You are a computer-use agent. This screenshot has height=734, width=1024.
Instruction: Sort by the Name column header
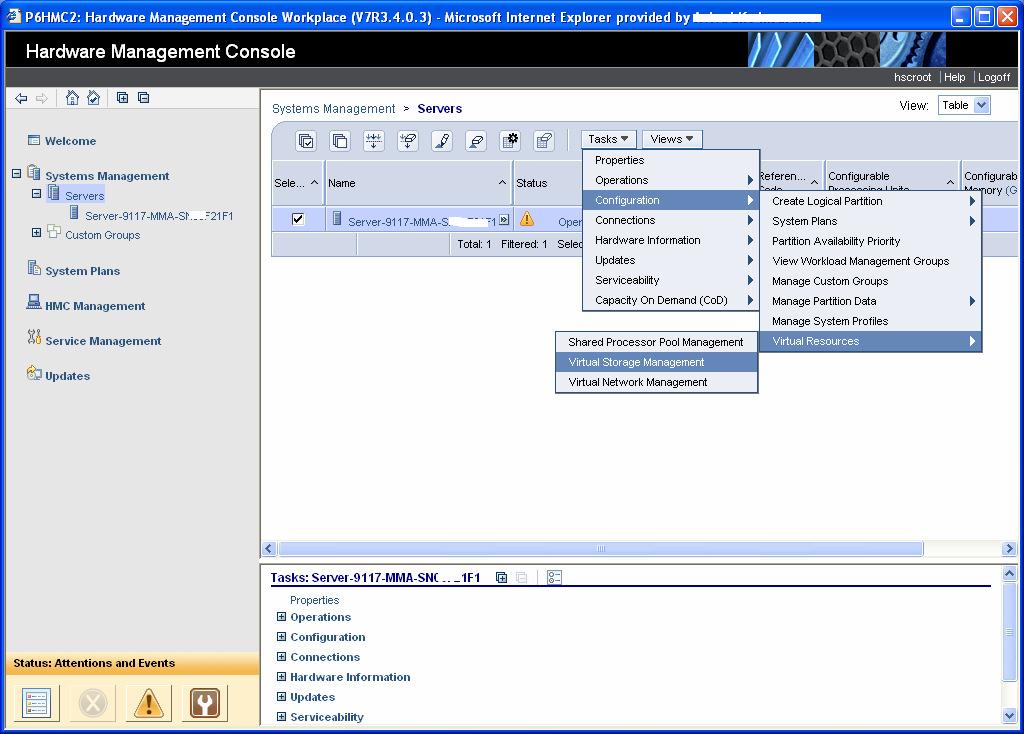418,183
